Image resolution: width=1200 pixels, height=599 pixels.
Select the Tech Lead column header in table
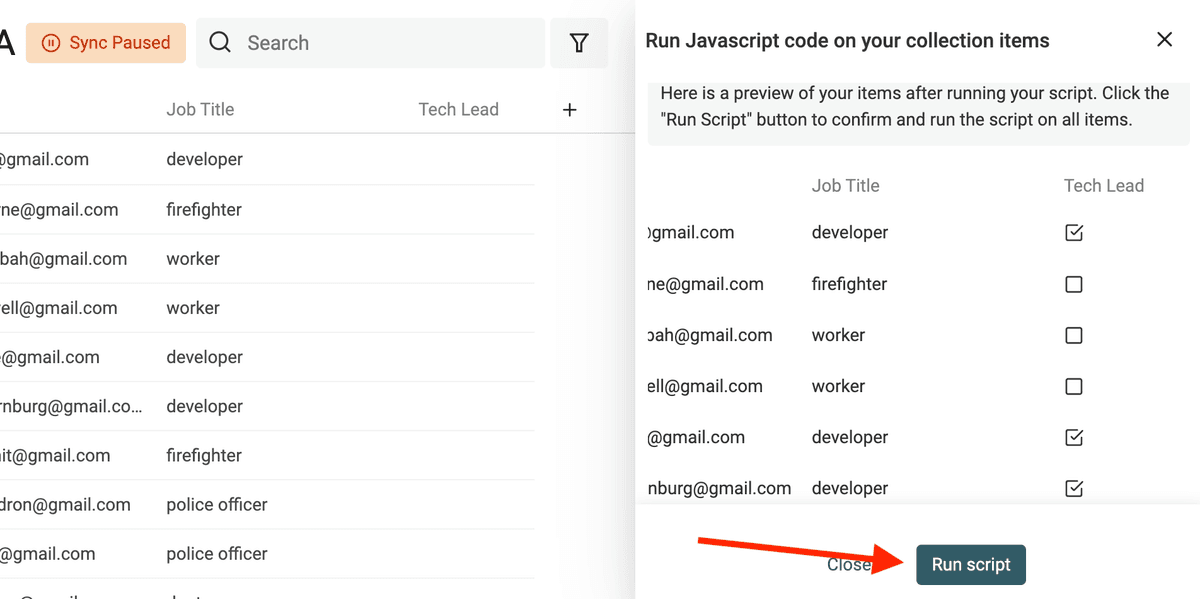coord(458,110)
